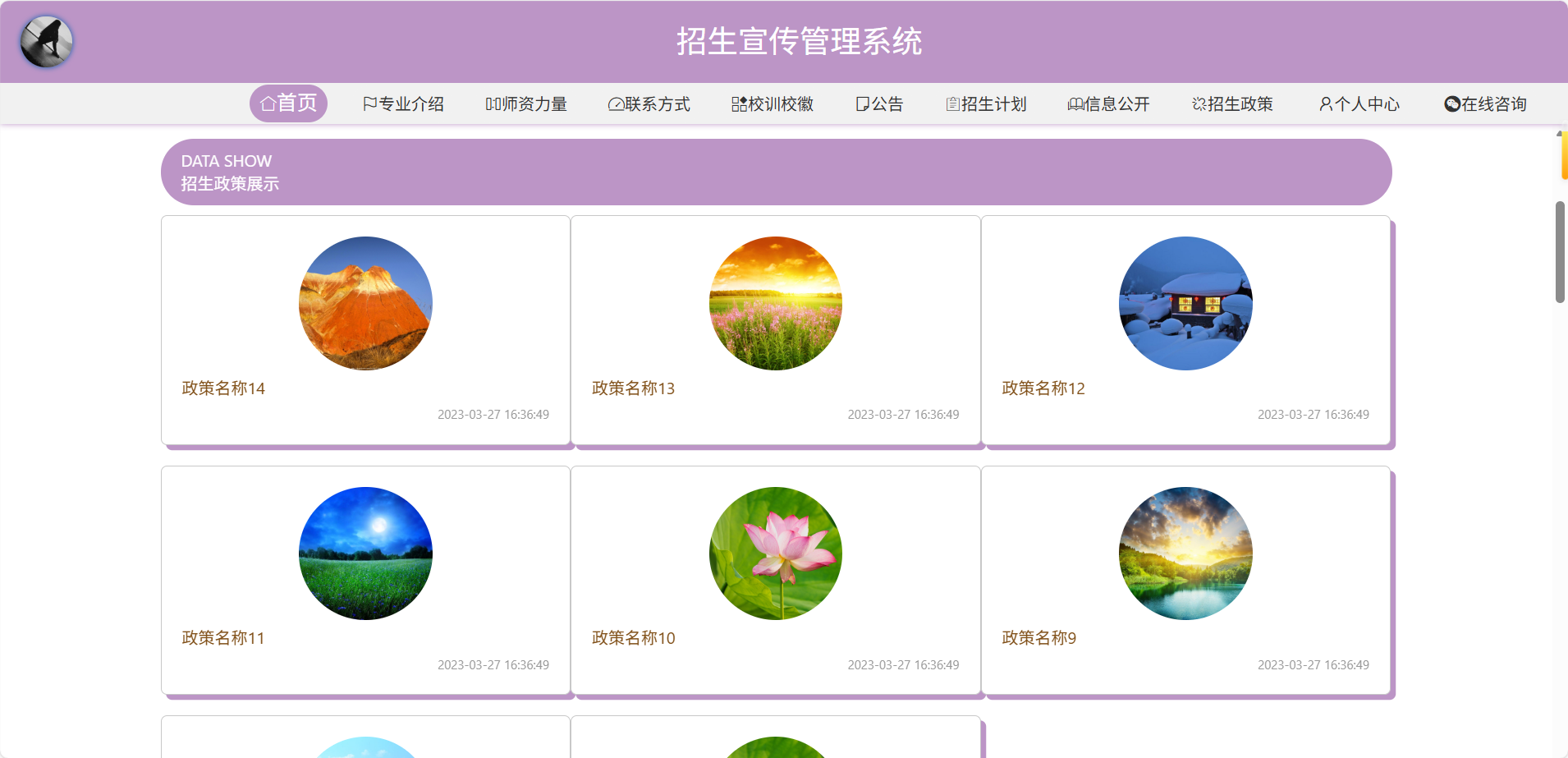Click the user icon beside 个人中心

(1326, 104)
